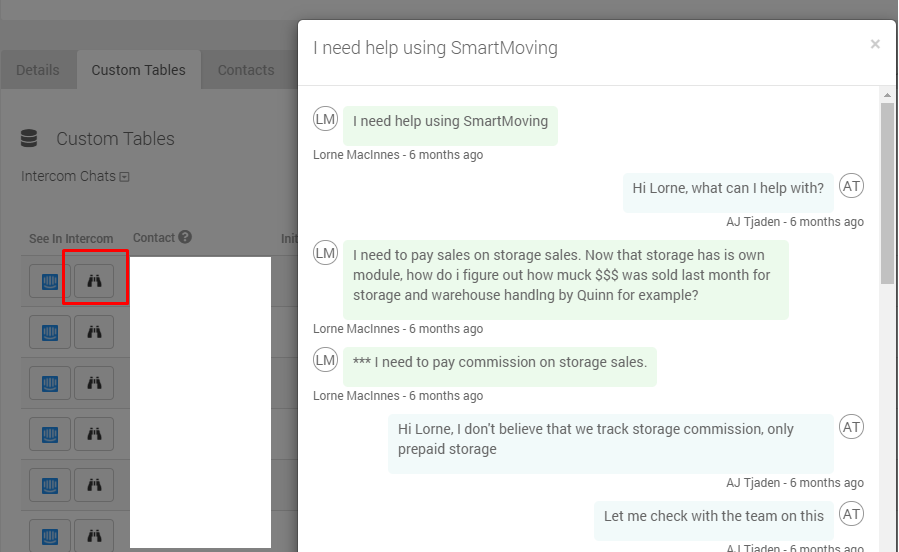
Task: Click fifth row's Intercom logo button
Action: pyautogui.click(x=50, y=485)
